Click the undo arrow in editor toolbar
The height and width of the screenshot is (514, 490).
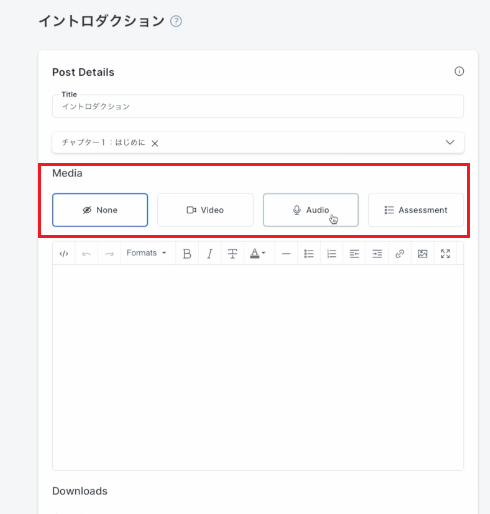87,254
